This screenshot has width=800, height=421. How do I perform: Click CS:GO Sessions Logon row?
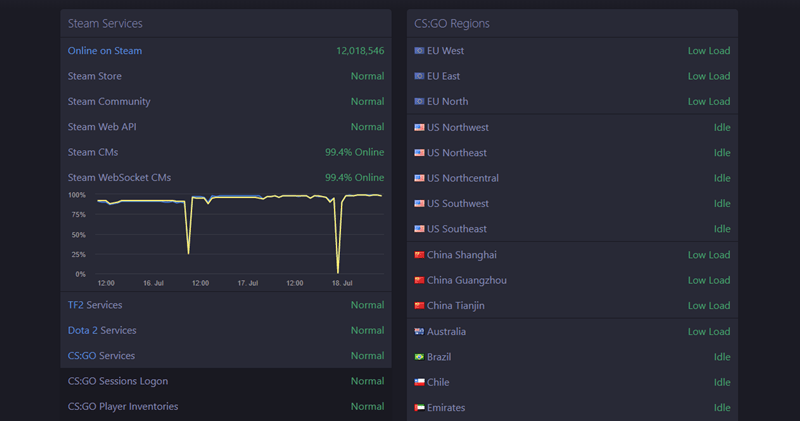[226, 381]
